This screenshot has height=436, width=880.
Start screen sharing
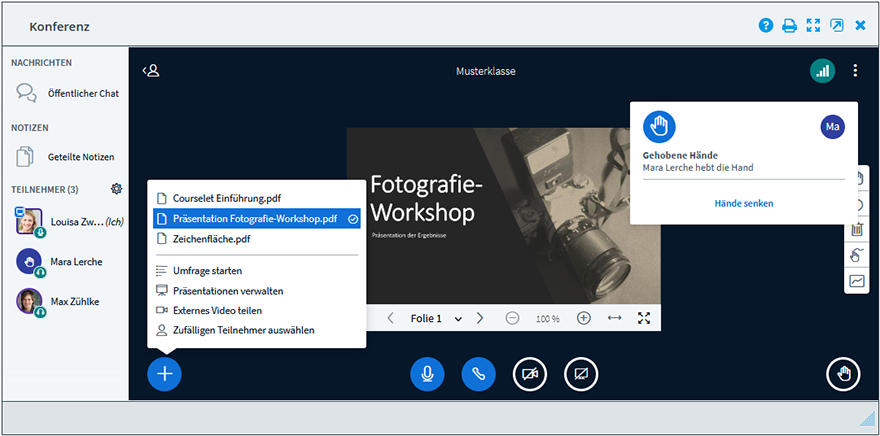(x=581, y=374)
